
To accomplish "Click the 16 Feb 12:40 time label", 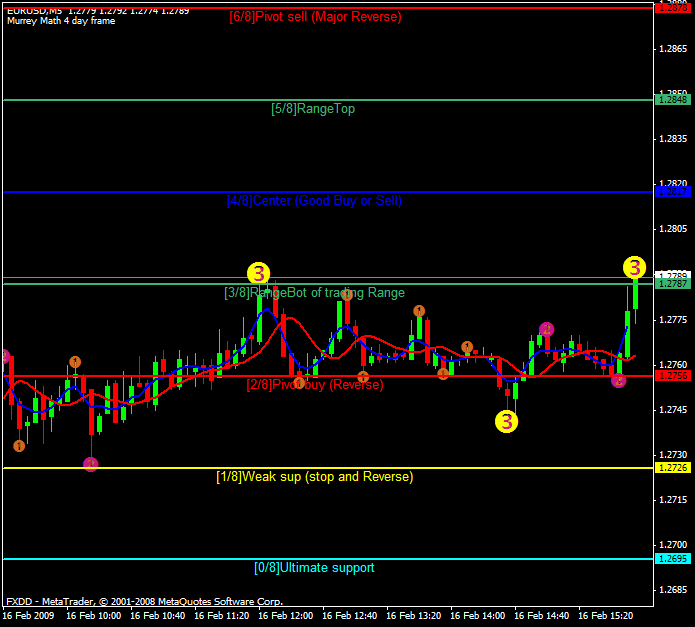I will point(350,615).
